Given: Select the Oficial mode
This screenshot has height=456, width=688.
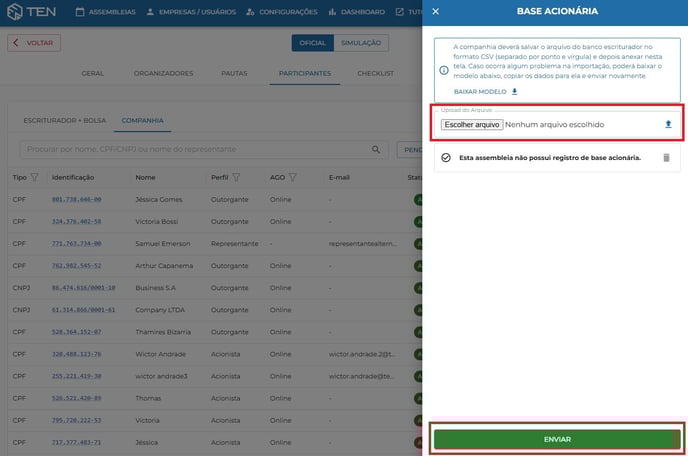Looking at the screenshot, I should pyautogui.click(x=312, y=43).
